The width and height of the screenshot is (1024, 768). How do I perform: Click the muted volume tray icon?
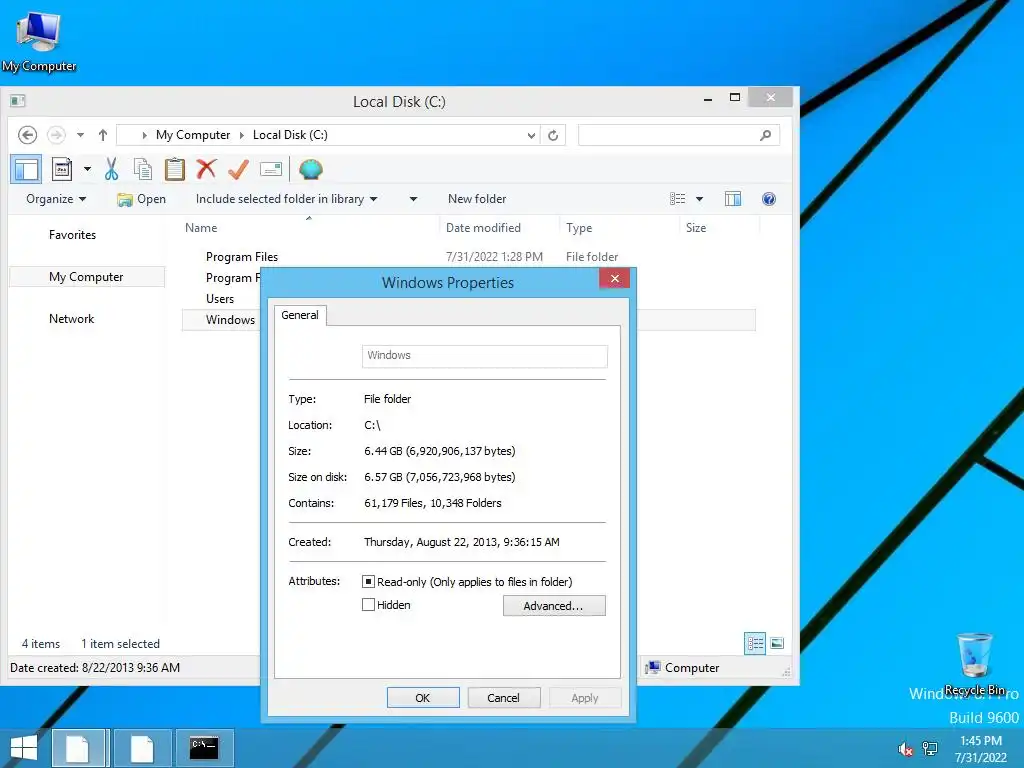point(905,749)
